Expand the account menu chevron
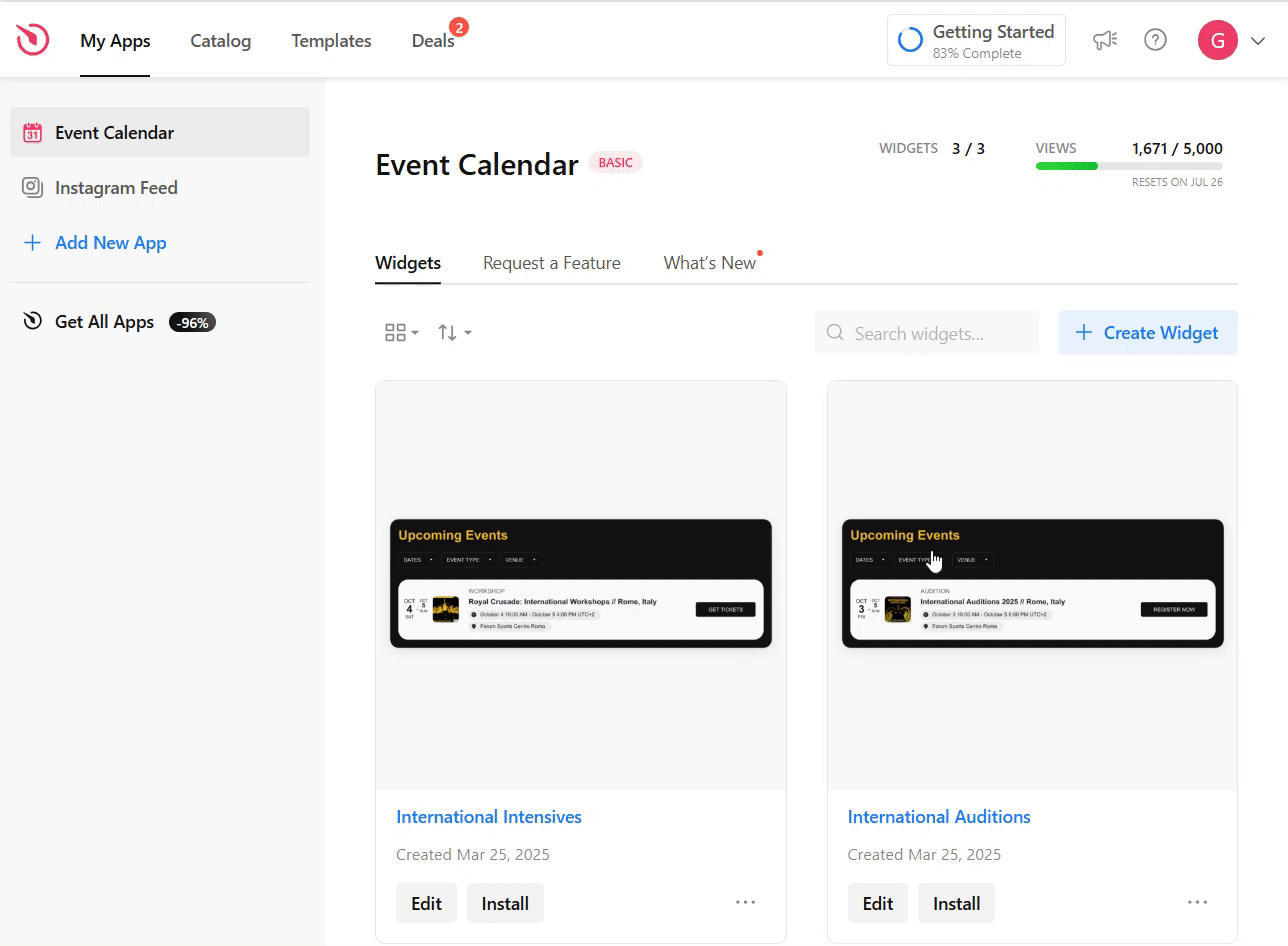 coord(1258,41)
